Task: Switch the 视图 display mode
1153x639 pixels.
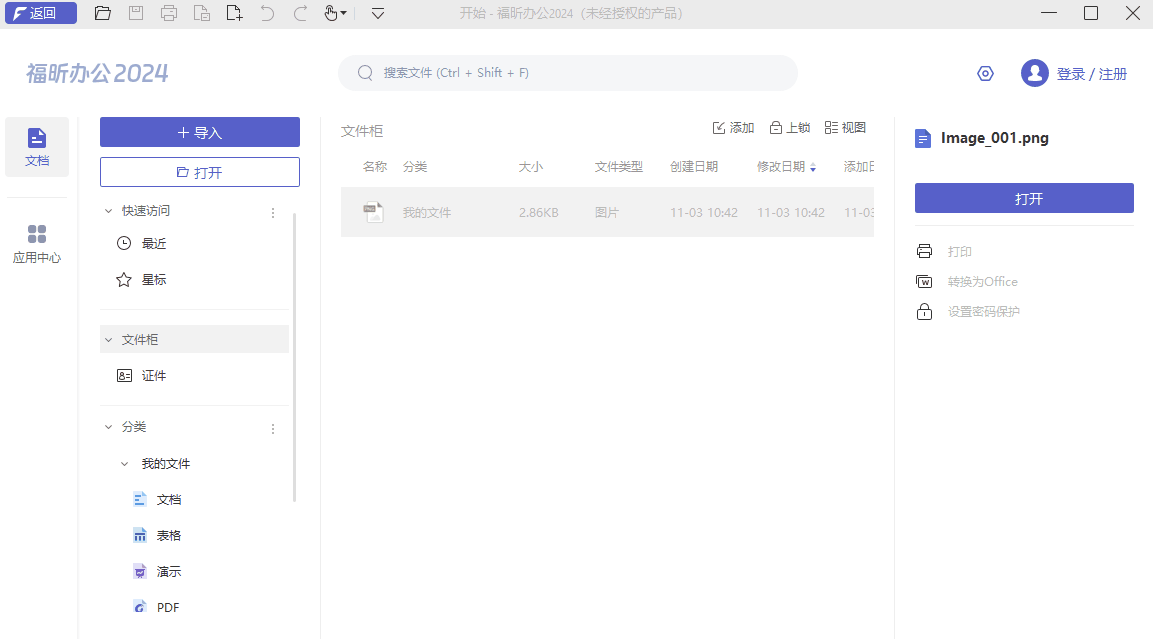Action: [847, 127]
